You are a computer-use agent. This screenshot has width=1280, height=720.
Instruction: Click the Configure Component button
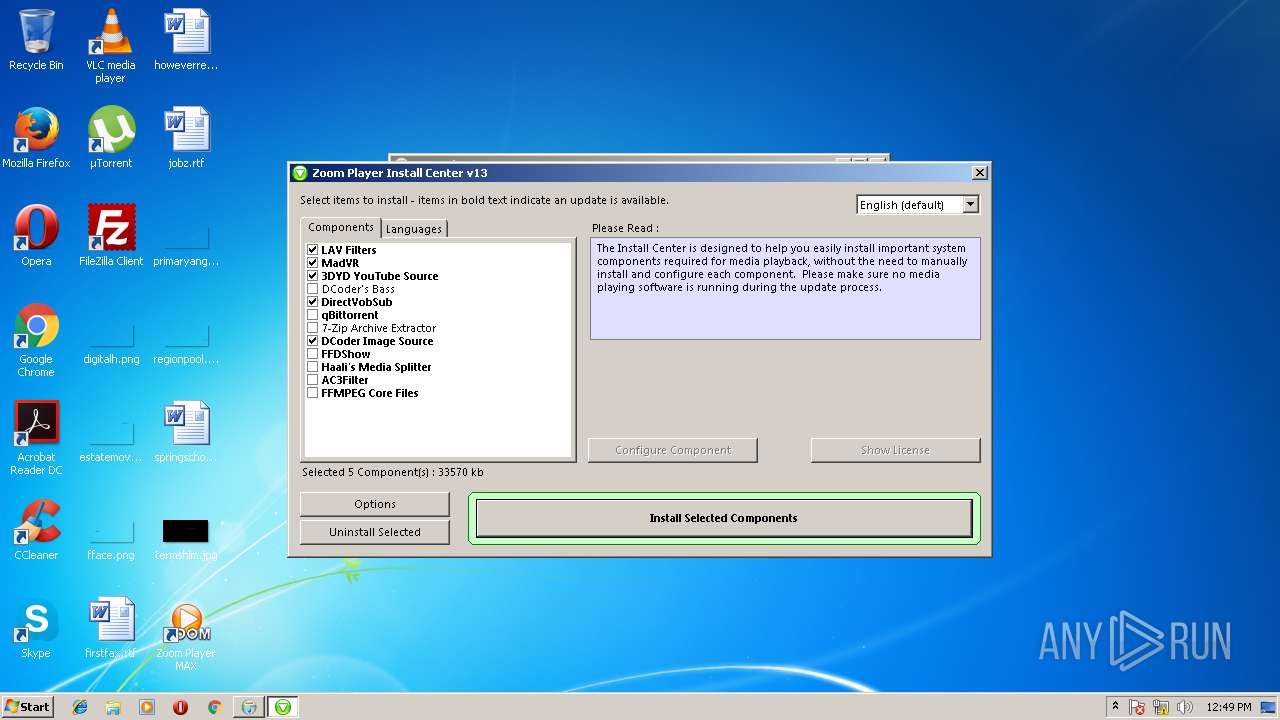pyautogui.click(x=673, y=450)
